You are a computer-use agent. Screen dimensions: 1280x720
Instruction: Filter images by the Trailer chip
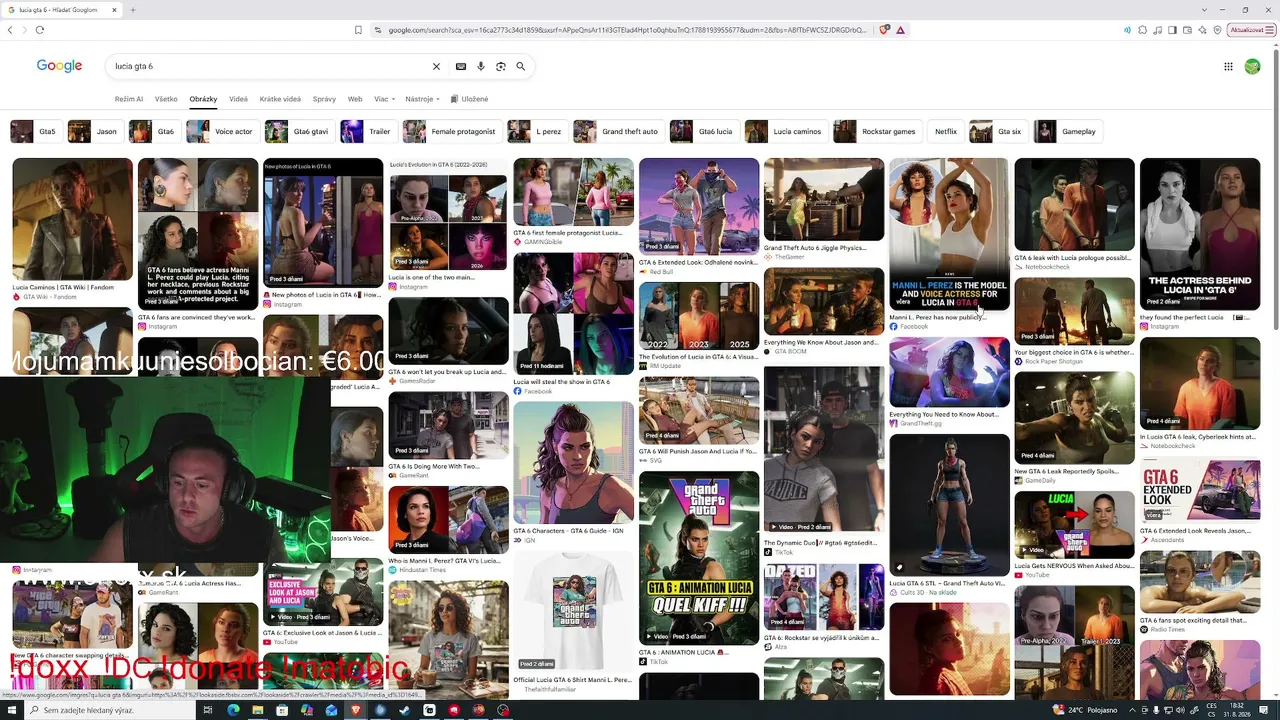[x=368, y=131]
